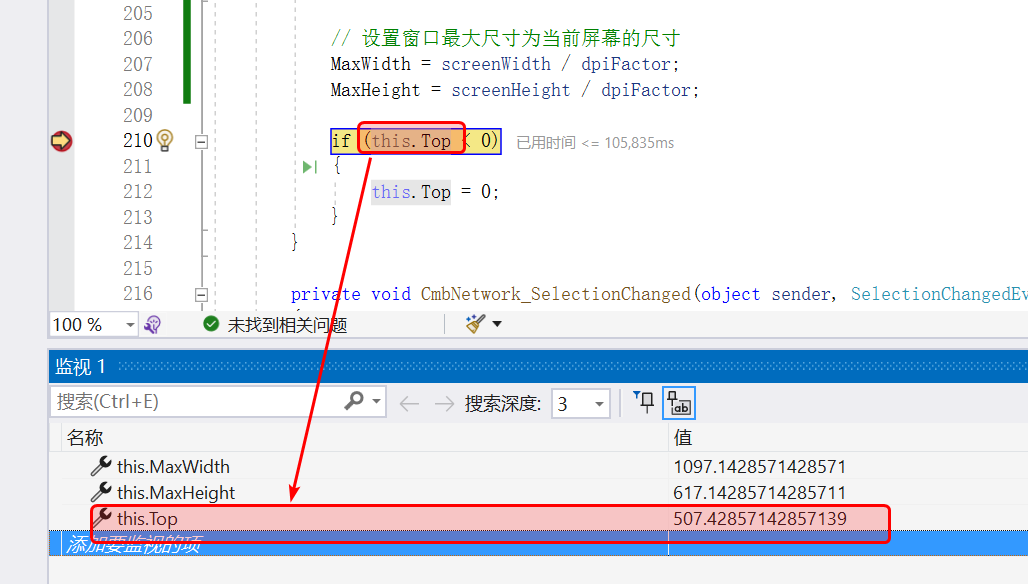Click the wrench icon beside this.MaxWidth
The height and width of the screenshot is (584, 1028).
coord(101,466)
